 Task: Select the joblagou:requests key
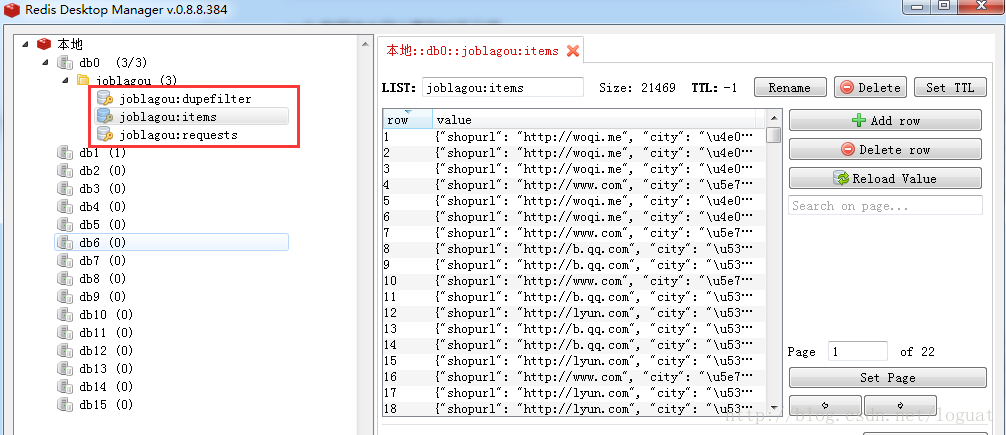pyautogui.click(x=178, y=135)
